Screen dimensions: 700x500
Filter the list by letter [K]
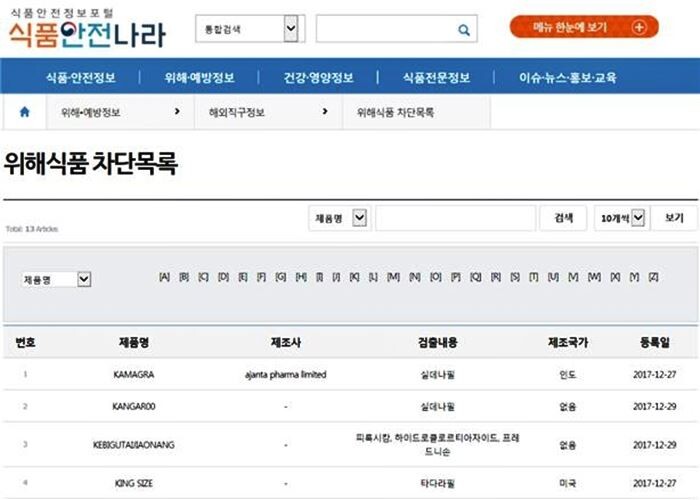pos(354,276)
